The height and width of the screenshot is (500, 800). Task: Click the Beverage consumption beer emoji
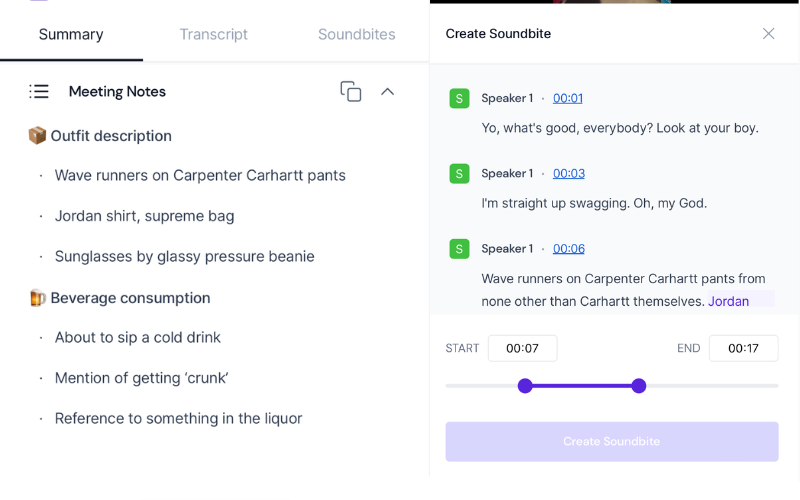(37, 298)
